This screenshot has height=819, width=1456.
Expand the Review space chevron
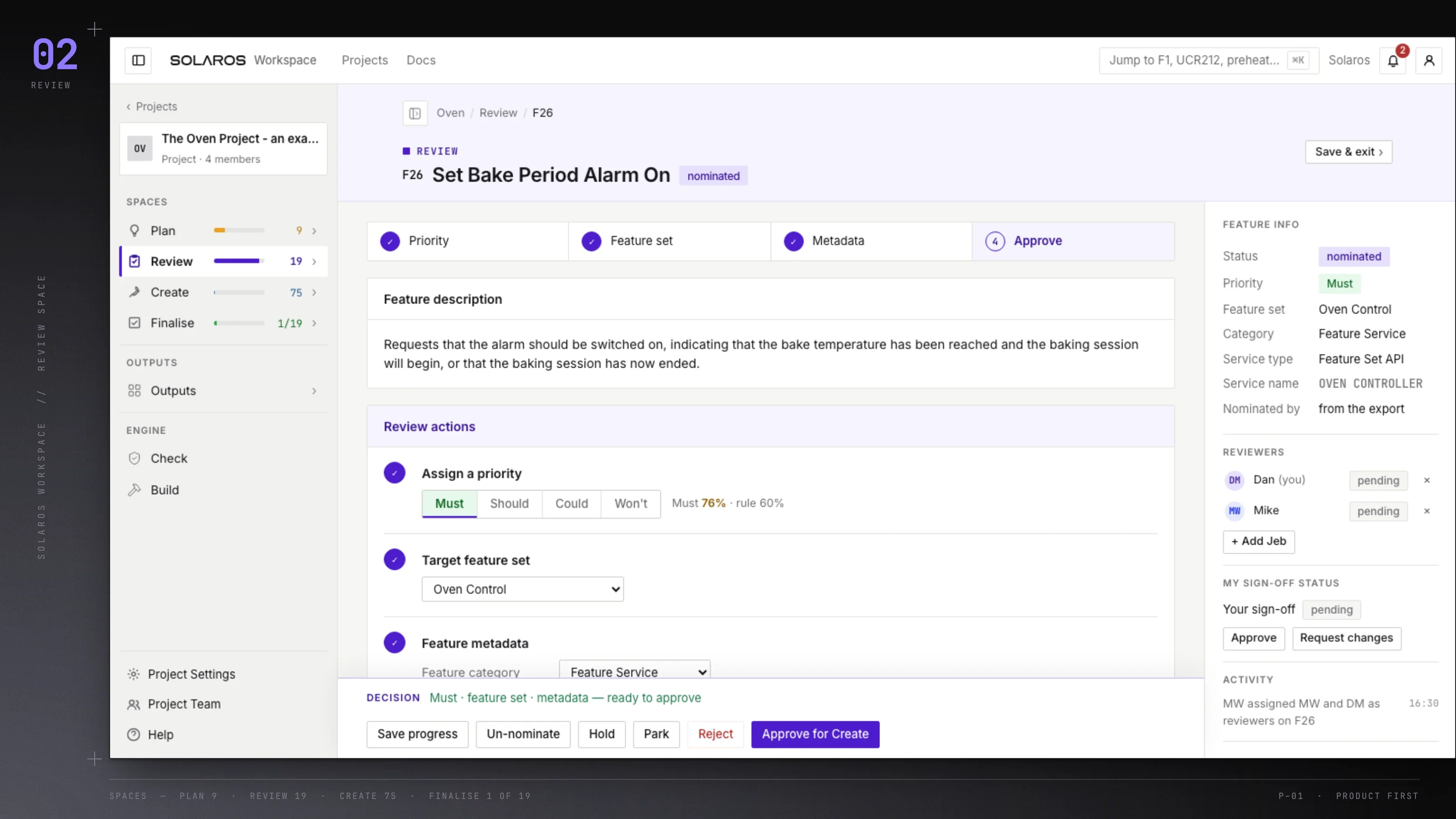point(314,261)
